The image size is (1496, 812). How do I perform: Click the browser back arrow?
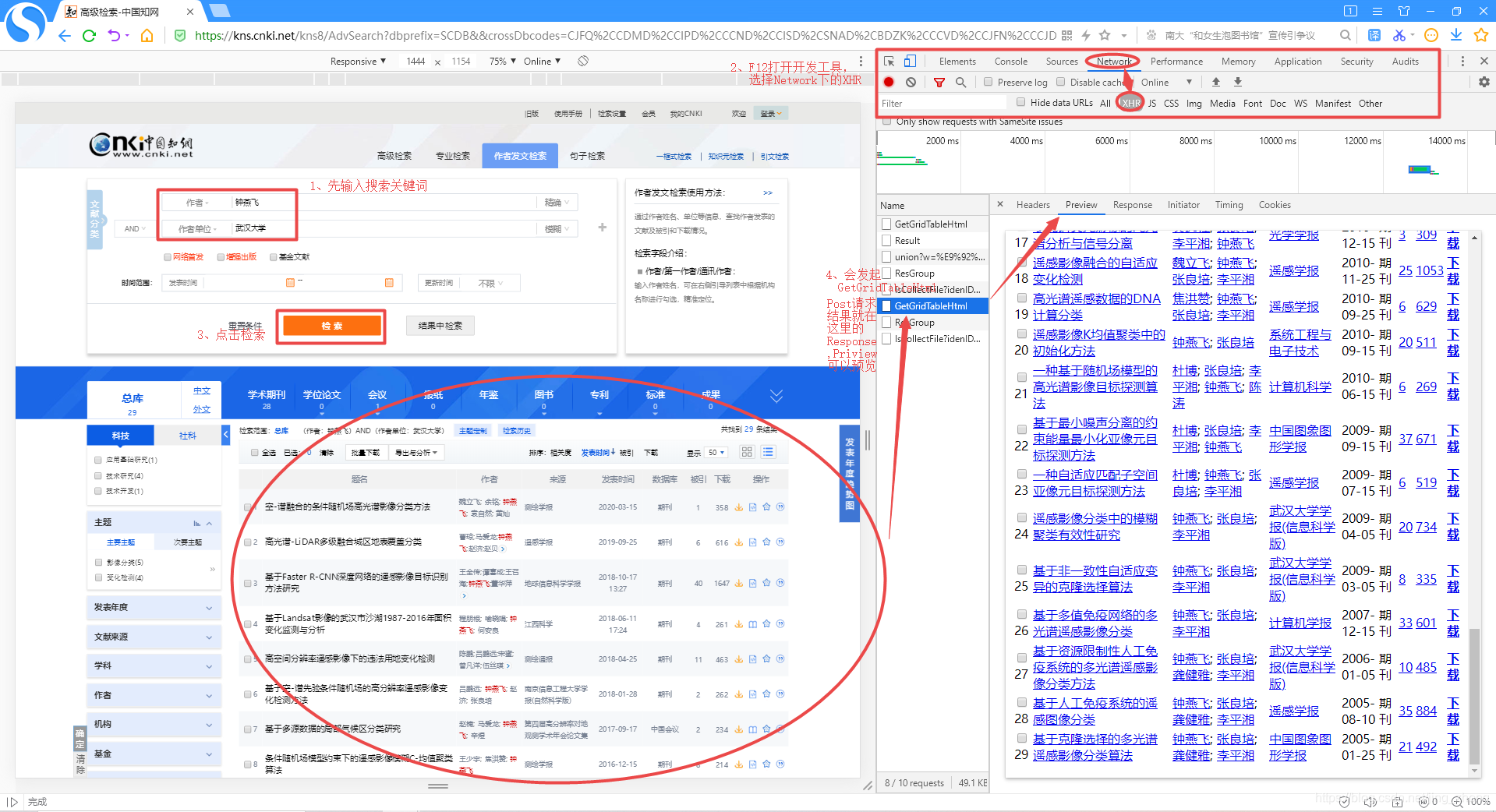[x=65, y=36]
